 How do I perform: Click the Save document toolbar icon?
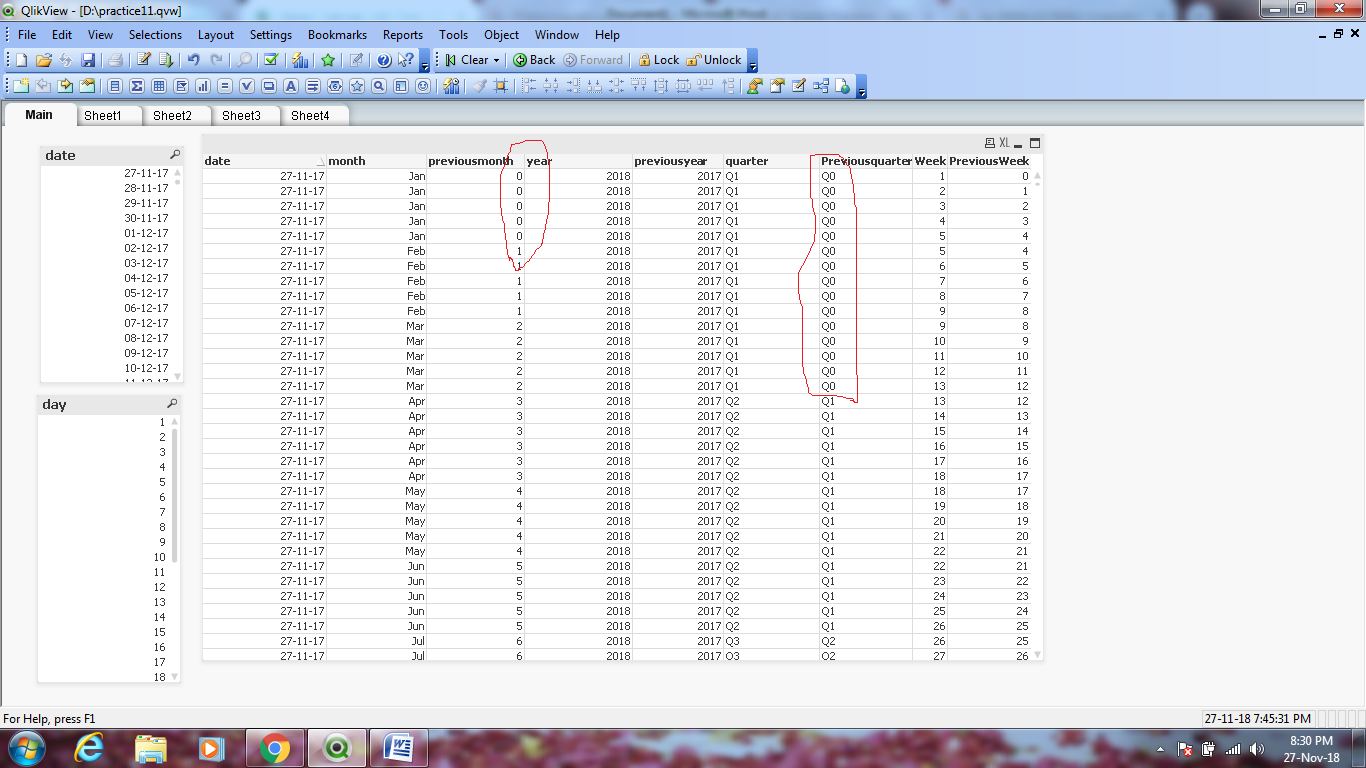pos(88,60)
